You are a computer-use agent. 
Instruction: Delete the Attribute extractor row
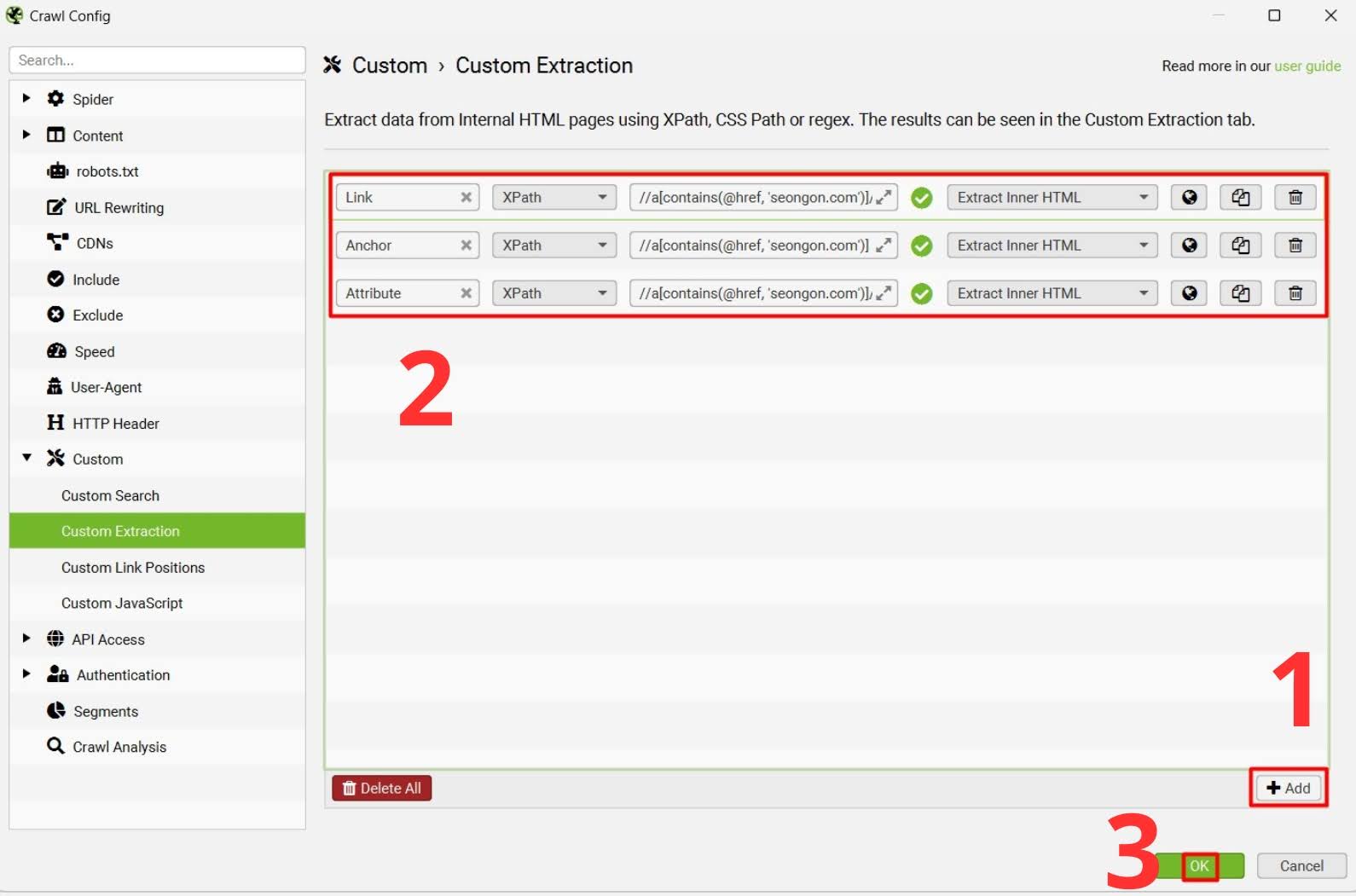[1295, 293]
